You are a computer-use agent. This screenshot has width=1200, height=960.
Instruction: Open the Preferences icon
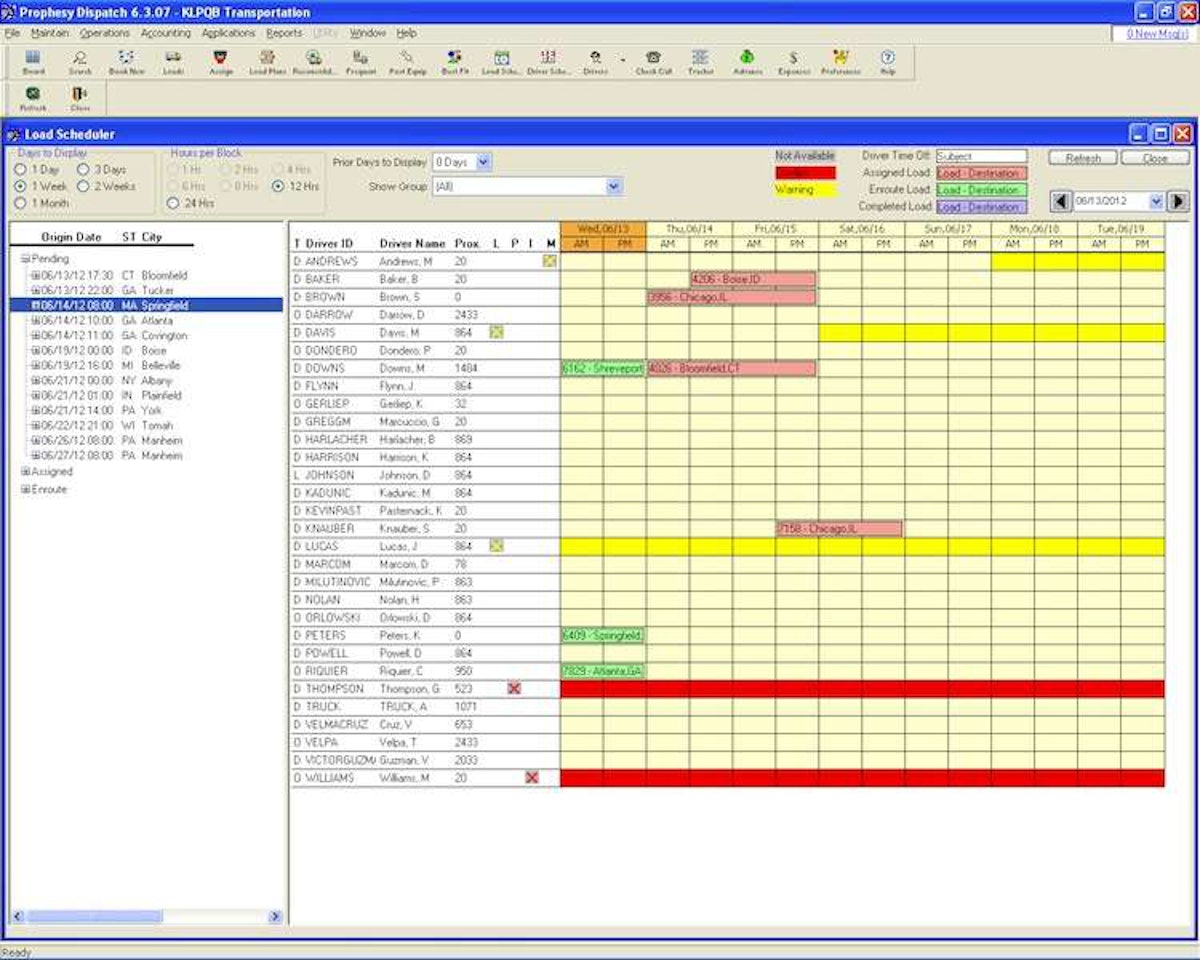pyautogui.click(x=840, y=60)
